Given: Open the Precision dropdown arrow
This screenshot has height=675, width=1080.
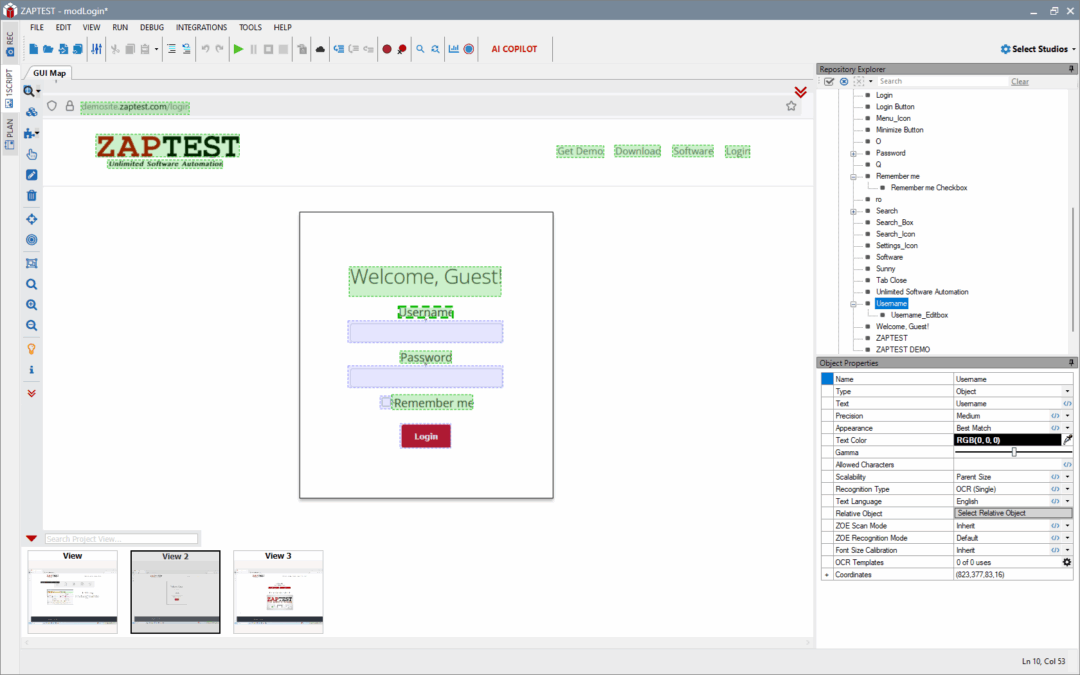Looking at the screenshot, I should [1067, 415].
